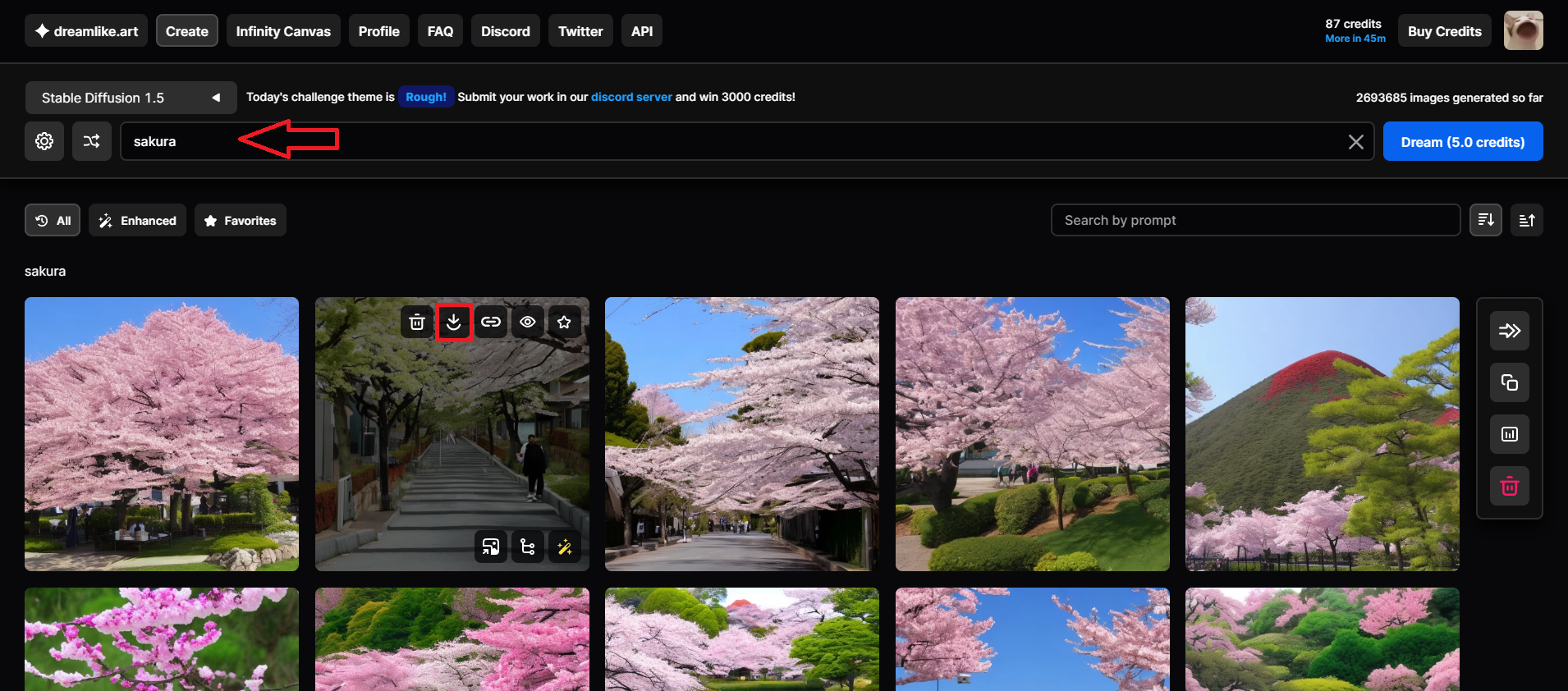Enable the Favorites filter
This screenshot has height=691, width=1568.
pos(241,220)
